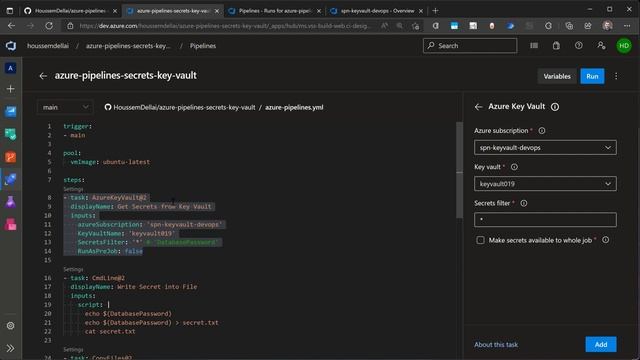Click the Azure DevOps logo icon

pyautogui.click(x=11, y=46)
